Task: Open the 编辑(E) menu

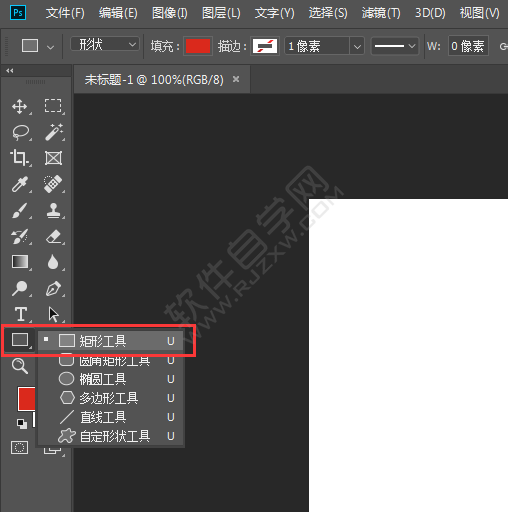Action: (118, 13)
